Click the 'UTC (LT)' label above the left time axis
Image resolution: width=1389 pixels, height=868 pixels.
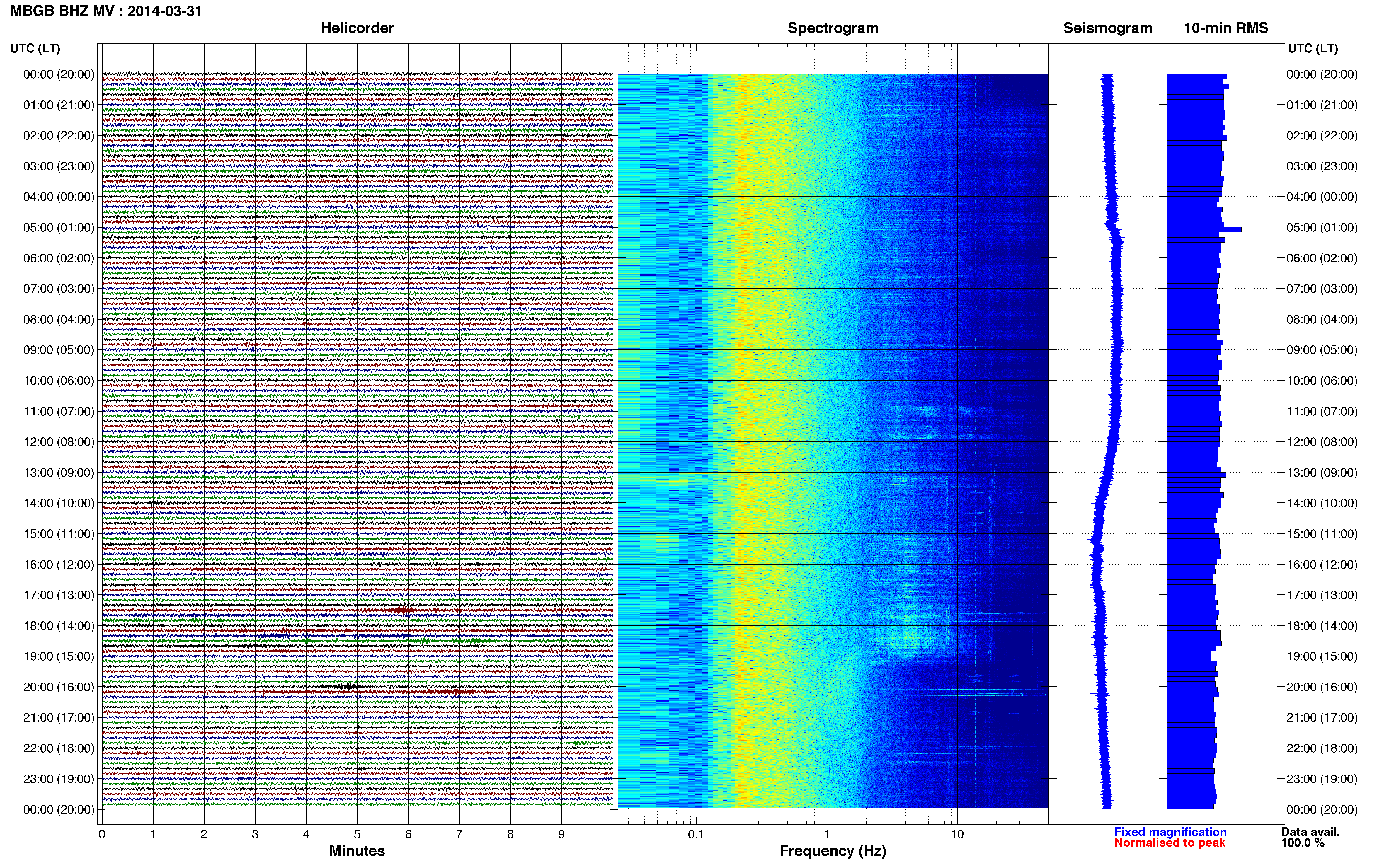[x=35, y=48]
